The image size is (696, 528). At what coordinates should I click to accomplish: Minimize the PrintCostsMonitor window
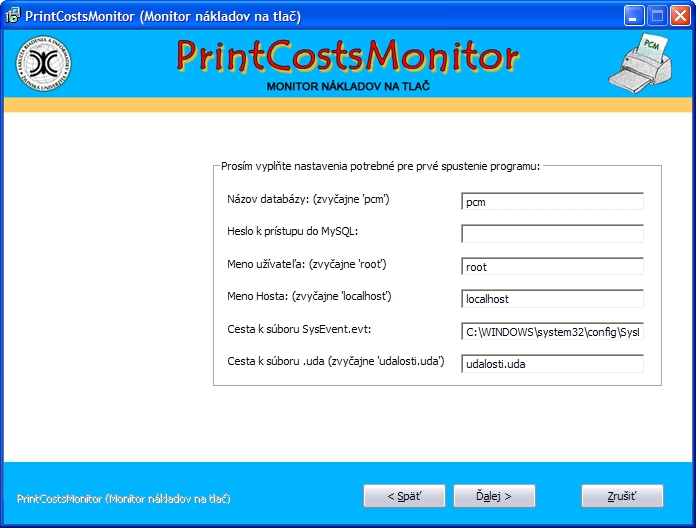pyautogui.click(x=635, y=15)
